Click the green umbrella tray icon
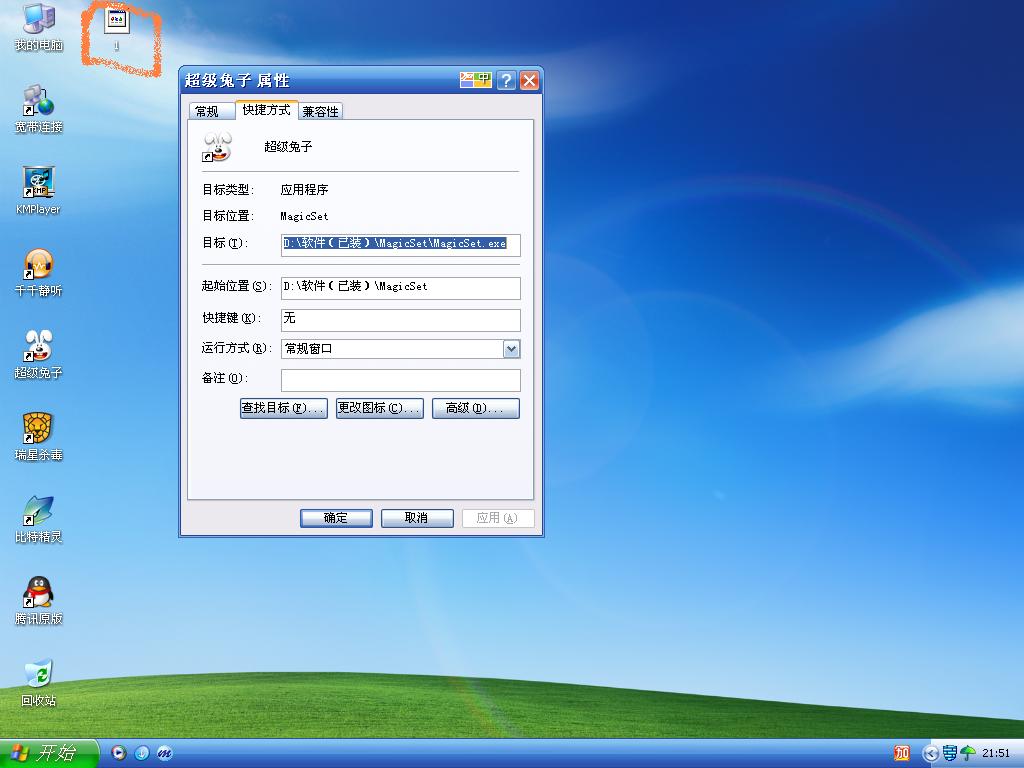The height and width of the screenshot is (768, 1024). tap(968, 753)
